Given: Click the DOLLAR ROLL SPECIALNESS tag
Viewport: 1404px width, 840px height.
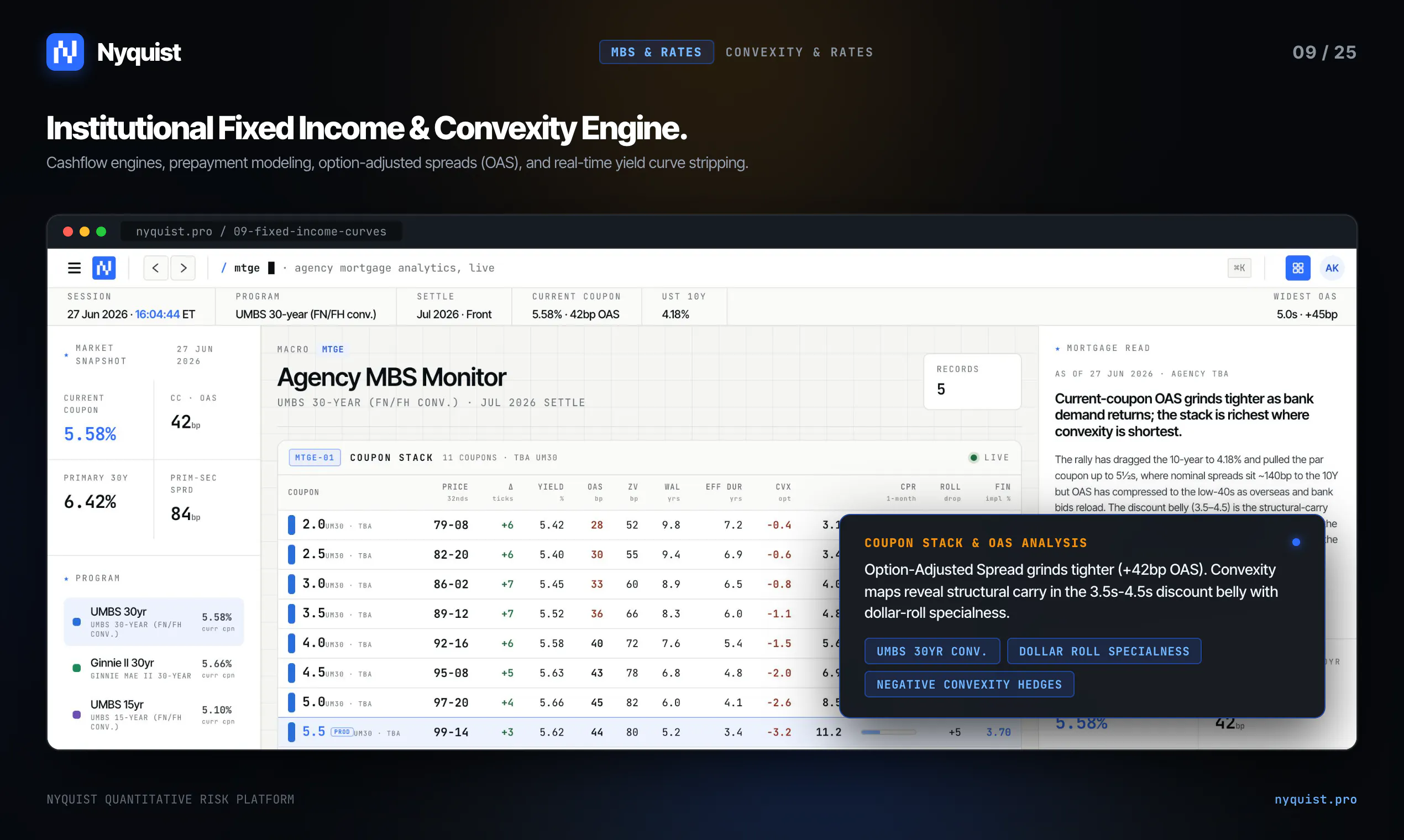Looking at the screenshot, I should tap(1104, 651).
